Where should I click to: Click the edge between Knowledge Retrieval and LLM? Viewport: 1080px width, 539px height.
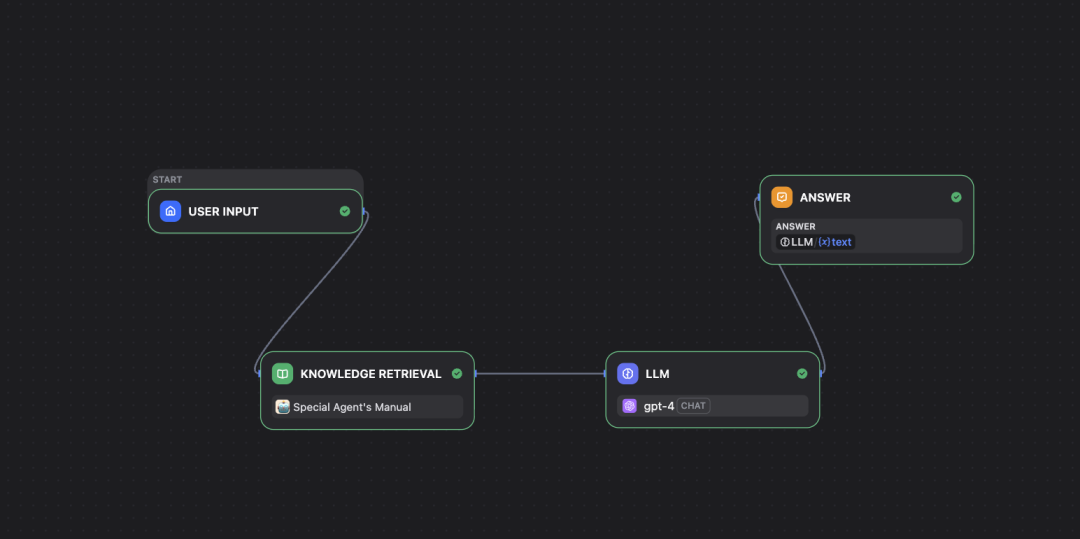[541, 374]
